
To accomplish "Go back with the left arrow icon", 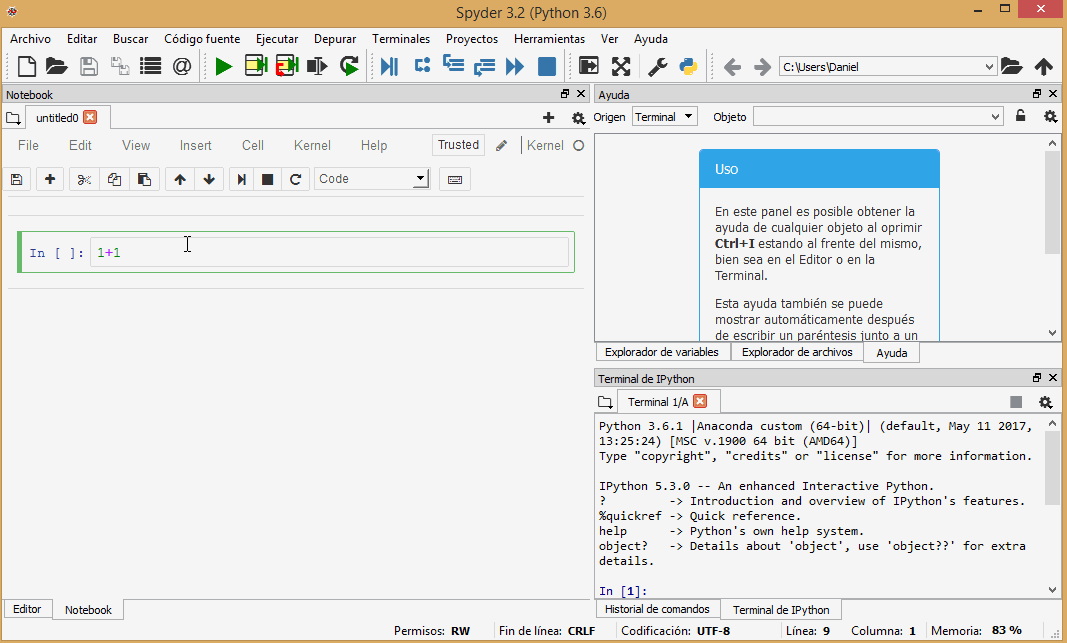I will click(732, 67).
